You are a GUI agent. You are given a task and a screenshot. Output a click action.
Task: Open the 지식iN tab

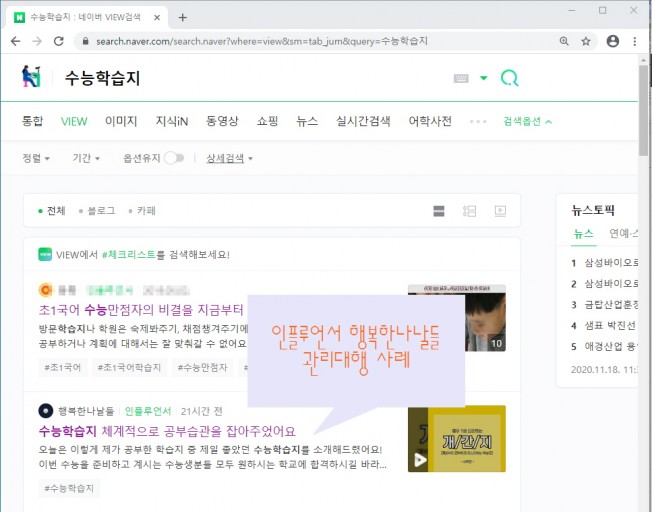(172, 121)
